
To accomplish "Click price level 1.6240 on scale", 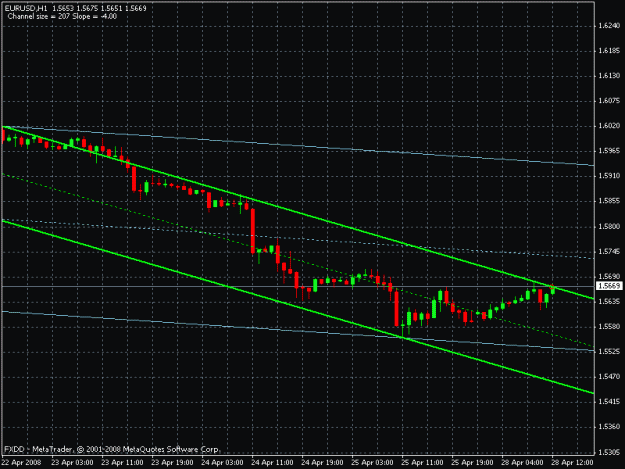I will pyautogui.click(x=609, y=26).
